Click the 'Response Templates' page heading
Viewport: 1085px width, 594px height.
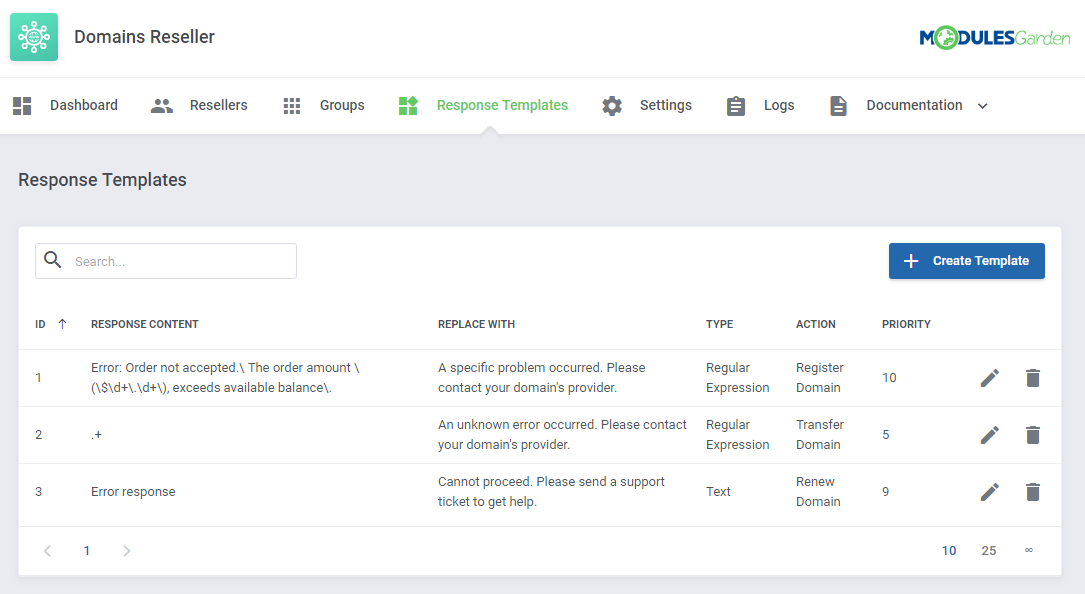(102, 180)
